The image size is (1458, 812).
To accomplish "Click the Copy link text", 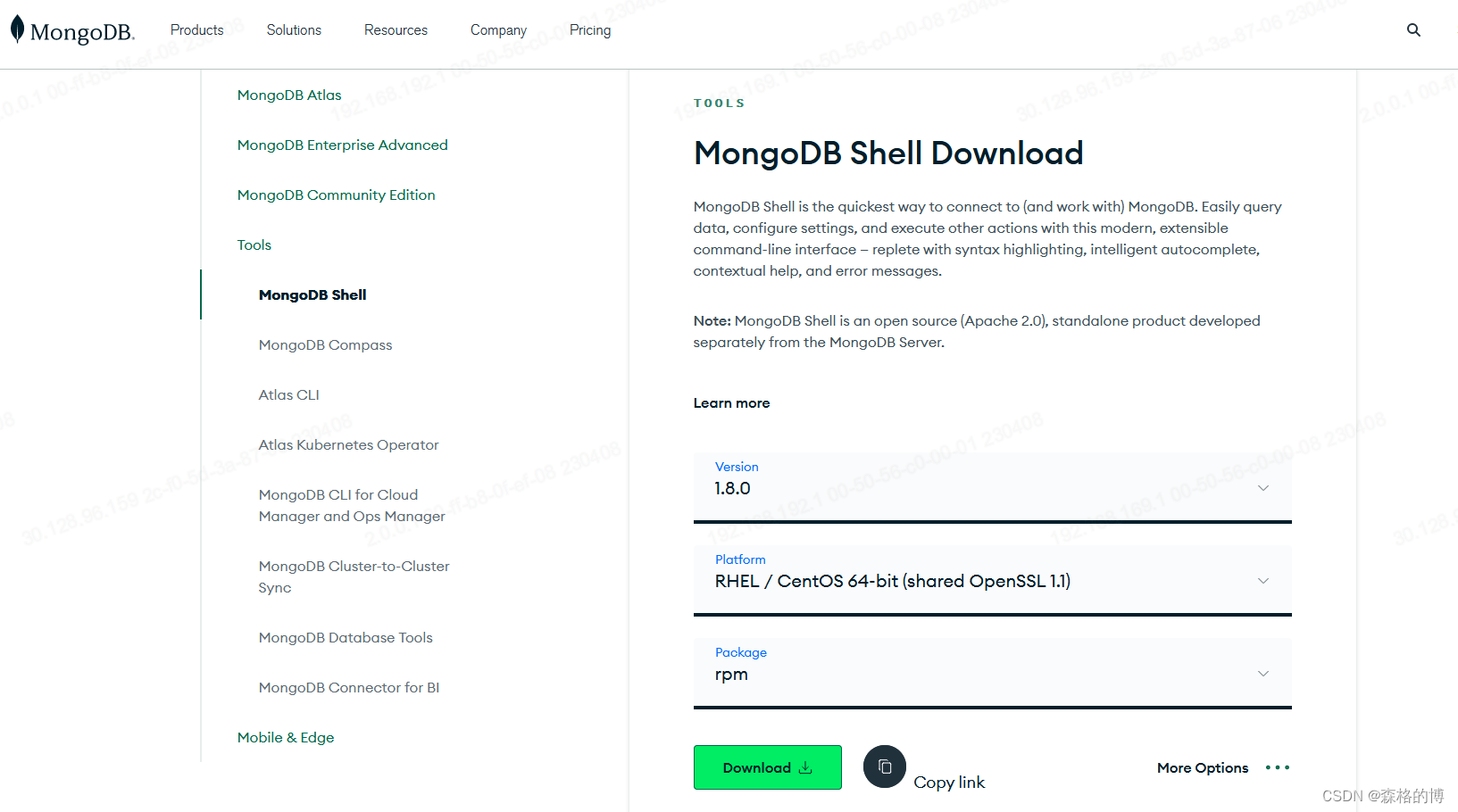I will (949, 783).
